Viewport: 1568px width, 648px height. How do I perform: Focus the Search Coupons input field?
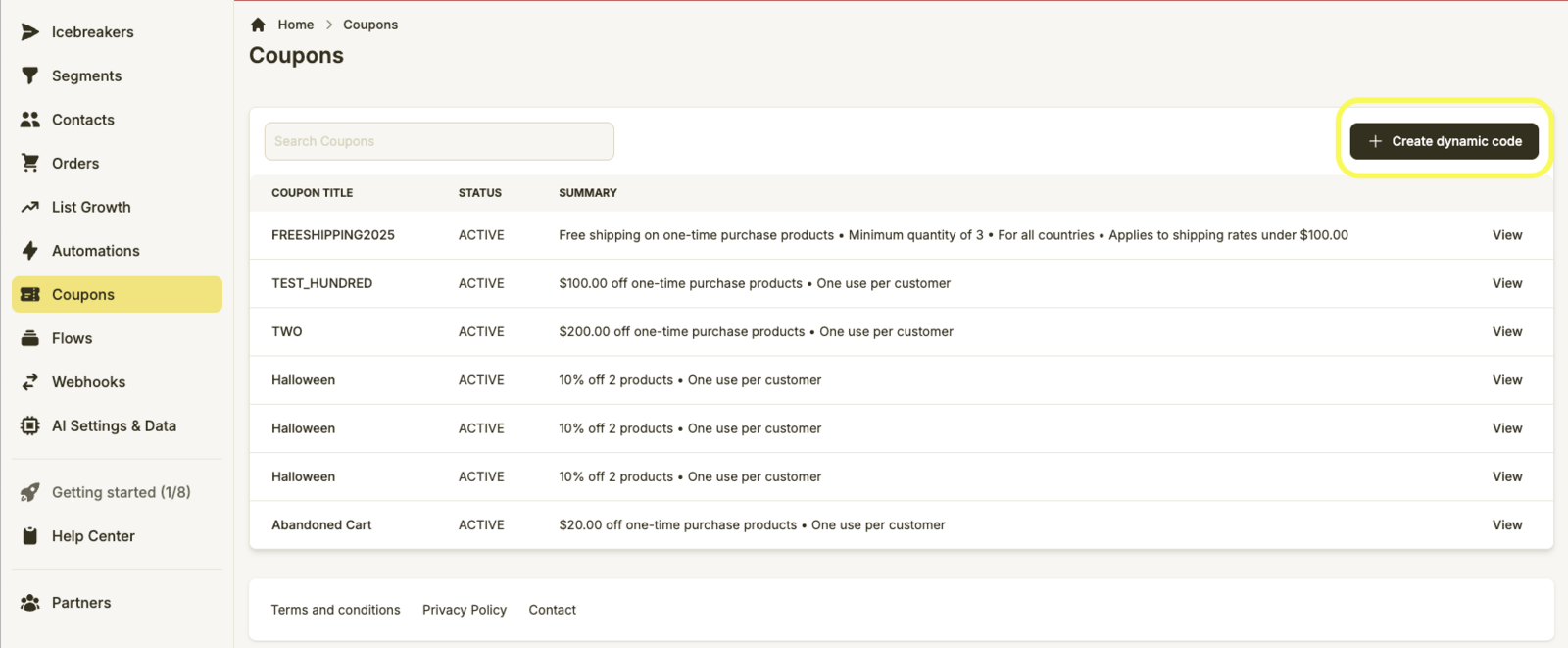pos(438,141)
